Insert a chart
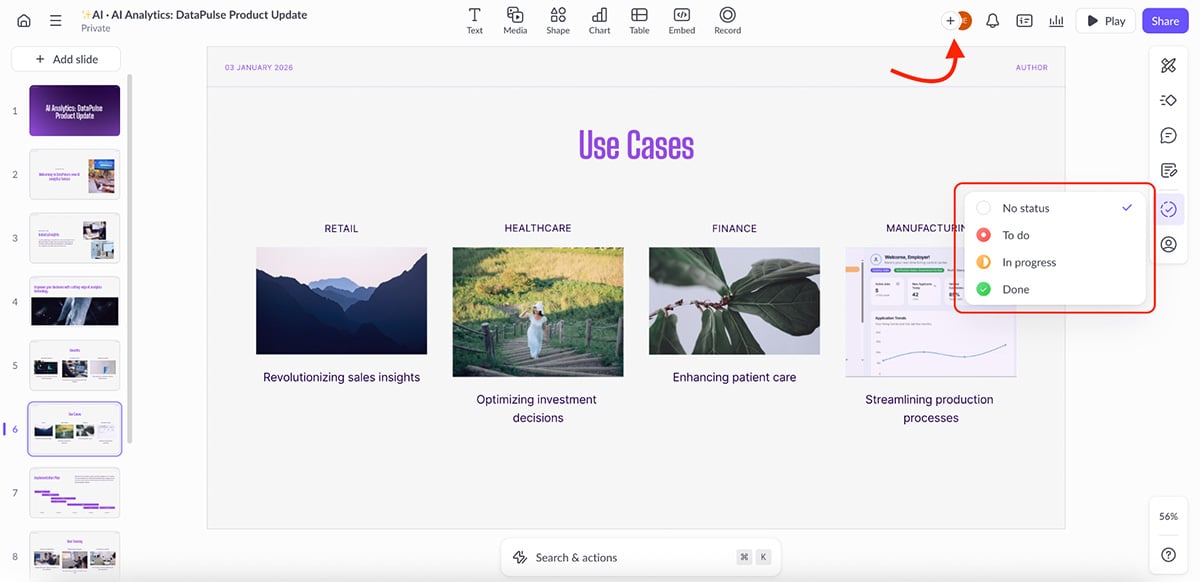This screenshot has width=1200, height=582. point(599,20)
